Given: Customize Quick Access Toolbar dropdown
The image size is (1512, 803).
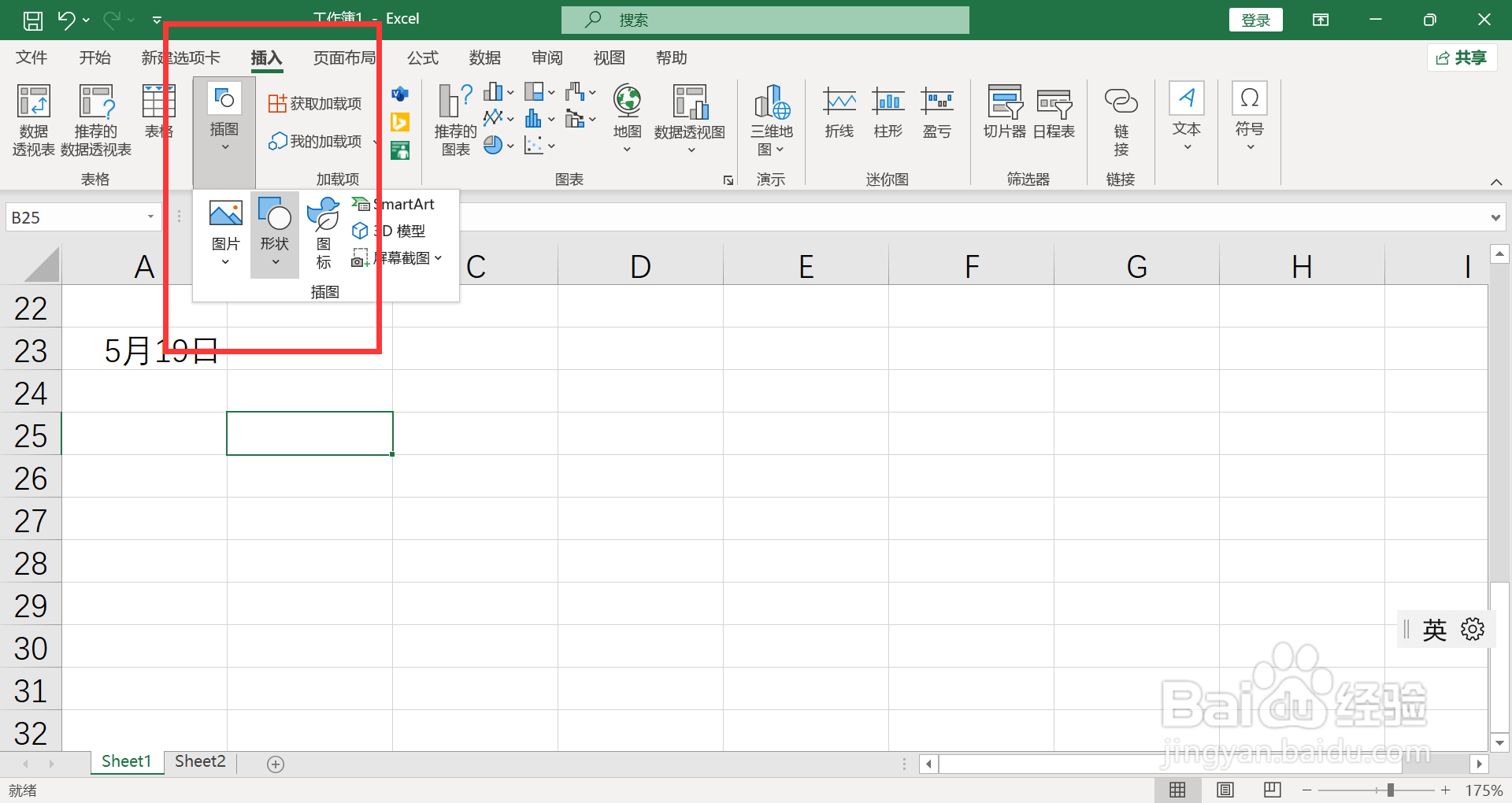Looking at the screenshot, I should pyautogui.click(x=157, y=20).
